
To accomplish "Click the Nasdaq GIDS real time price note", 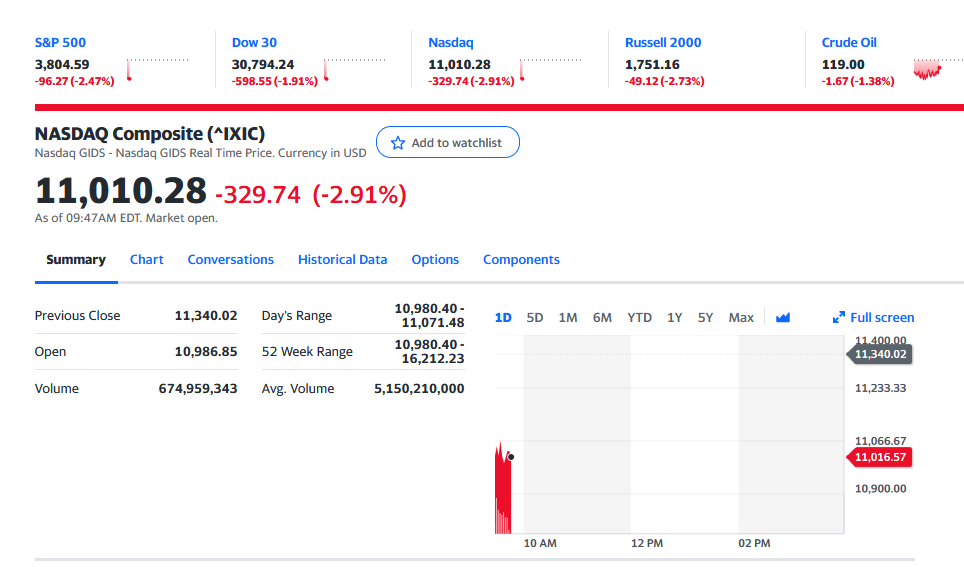I will [200, 153].
